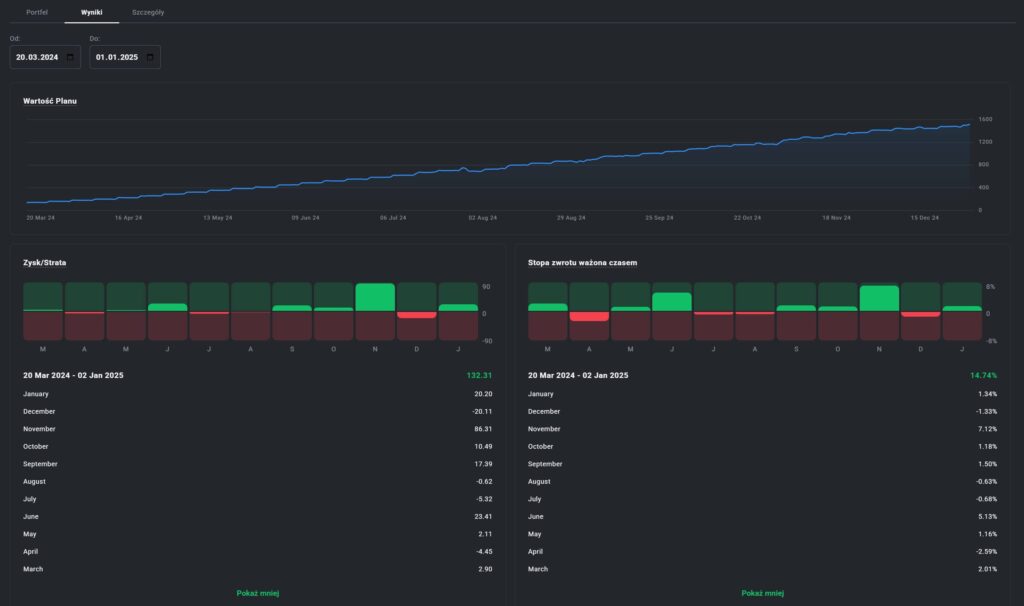Click the start date text 20.03.2024
Viewport: 1024px width, 606px height.
37,58
